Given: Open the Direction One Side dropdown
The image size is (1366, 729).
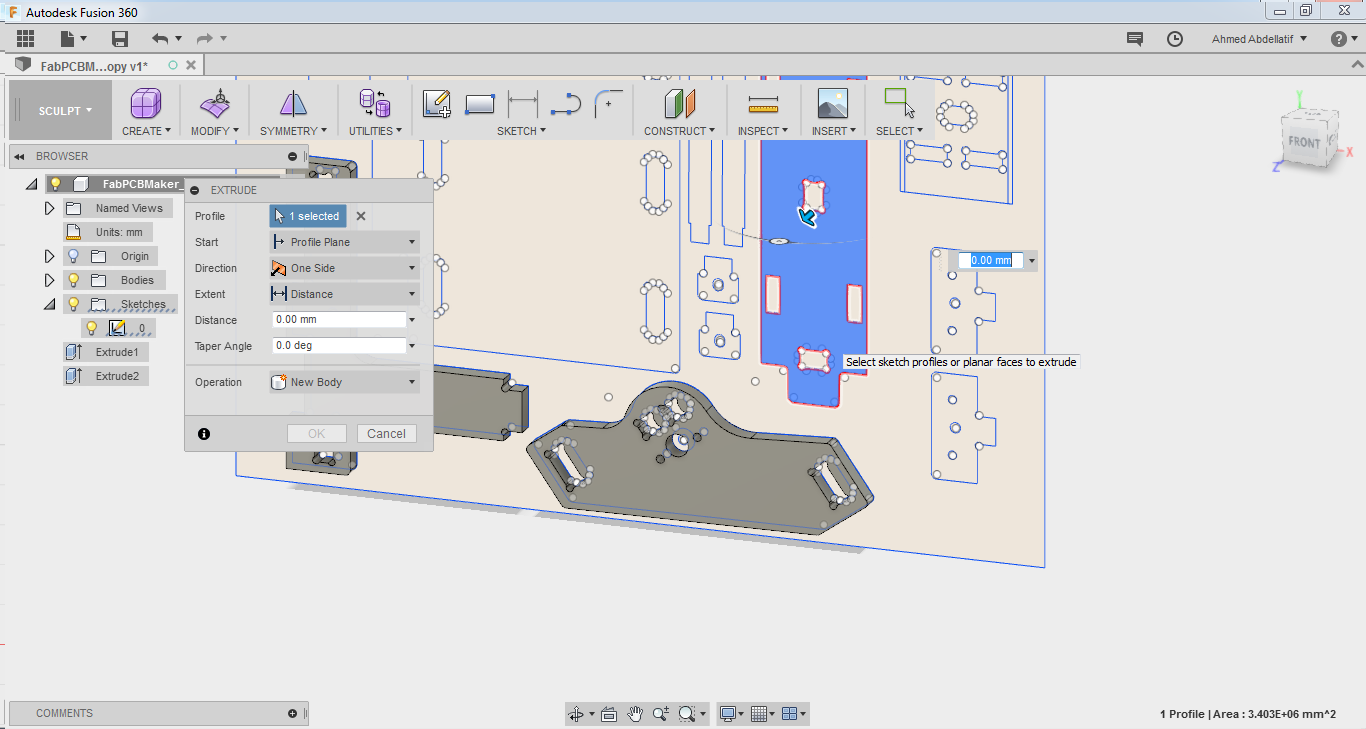Looking at the screenshot, I should (344, 268).
